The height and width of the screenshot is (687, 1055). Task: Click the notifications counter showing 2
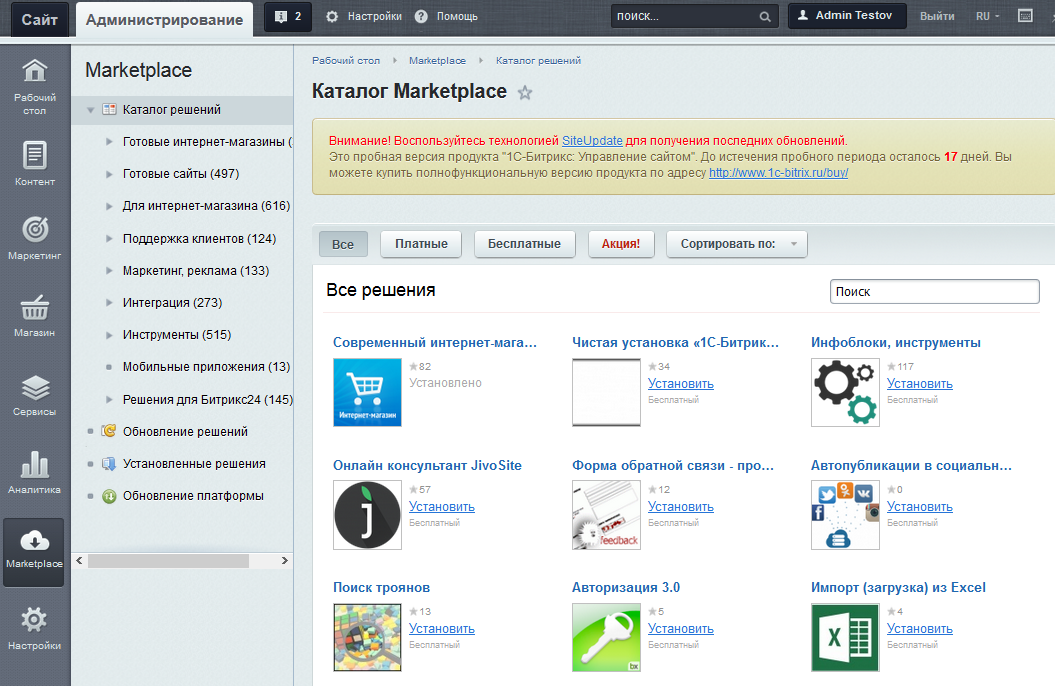coord(288,16)
